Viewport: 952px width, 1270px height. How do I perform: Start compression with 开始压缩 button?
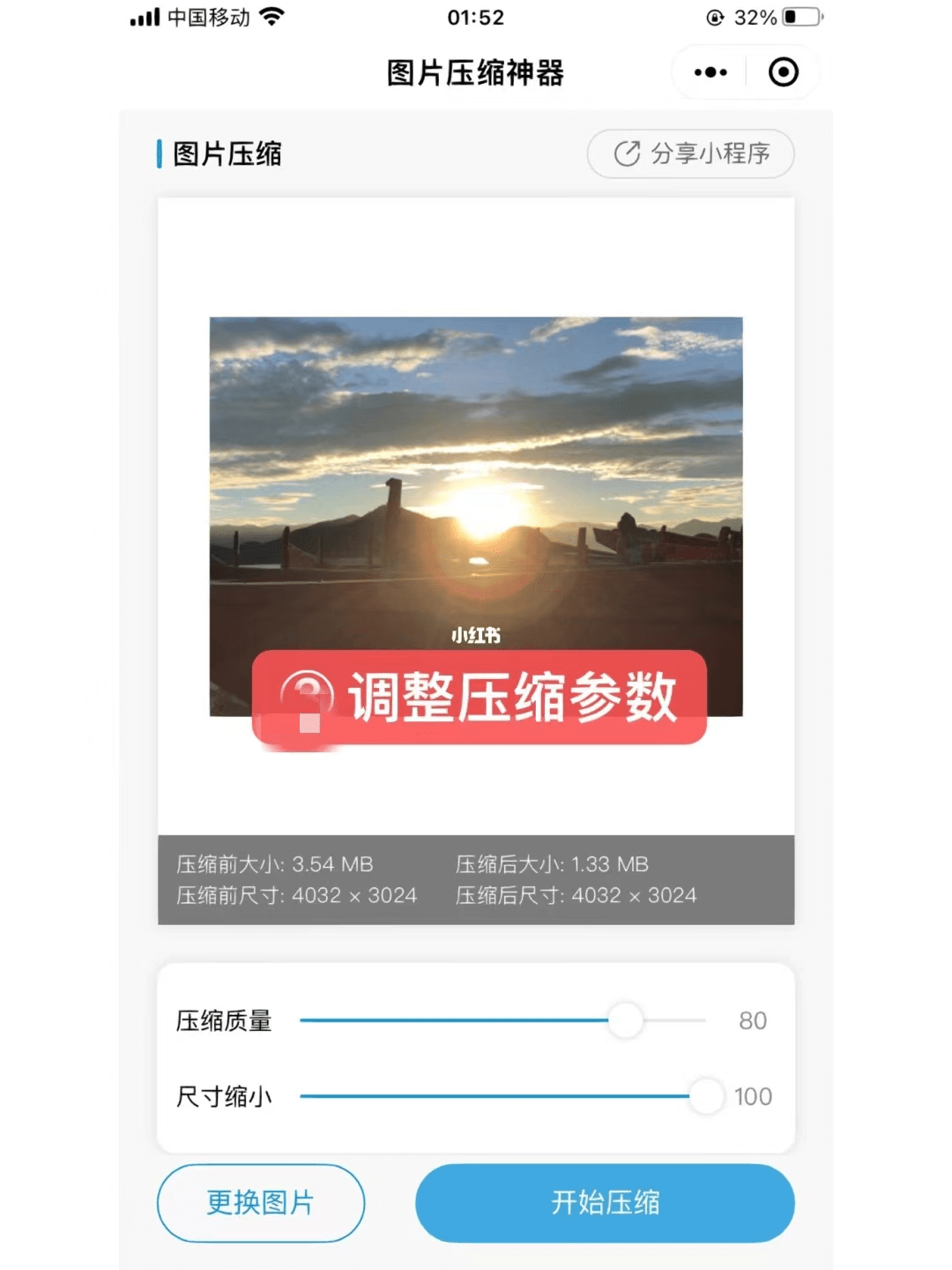[x=605, y=1202]
